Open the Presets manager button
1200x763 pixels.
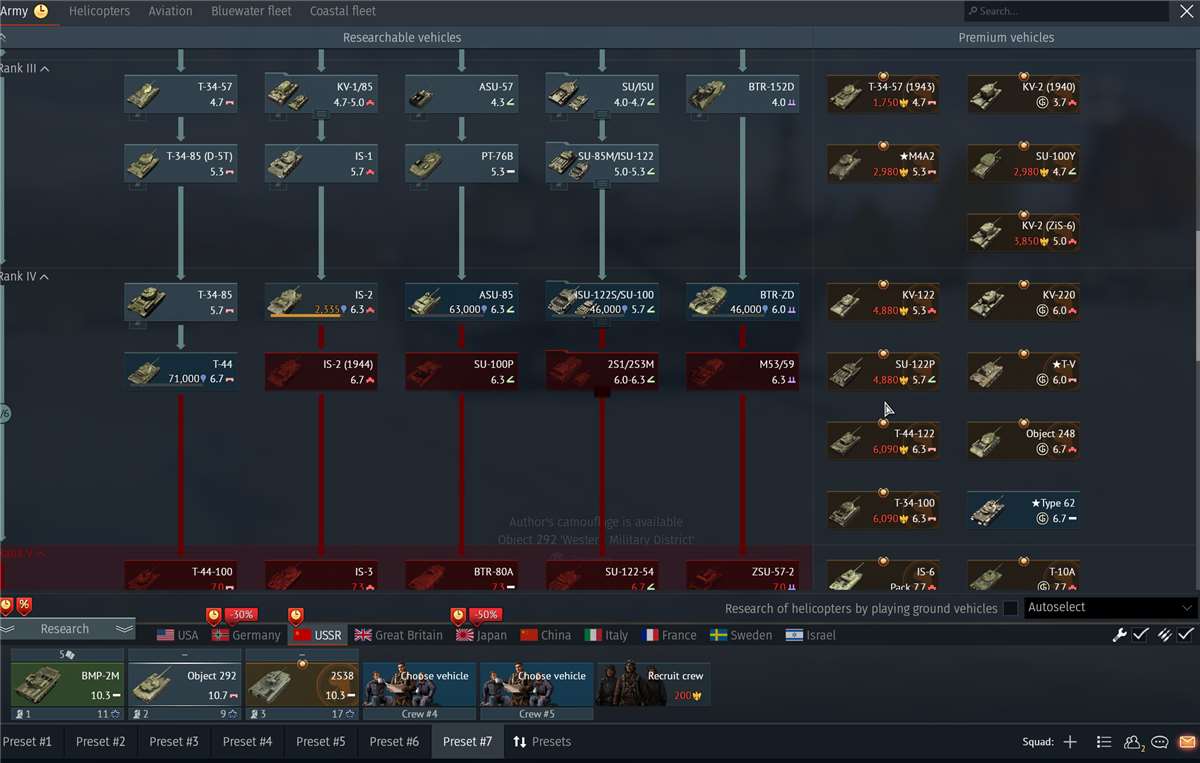[x=542, y=742]
